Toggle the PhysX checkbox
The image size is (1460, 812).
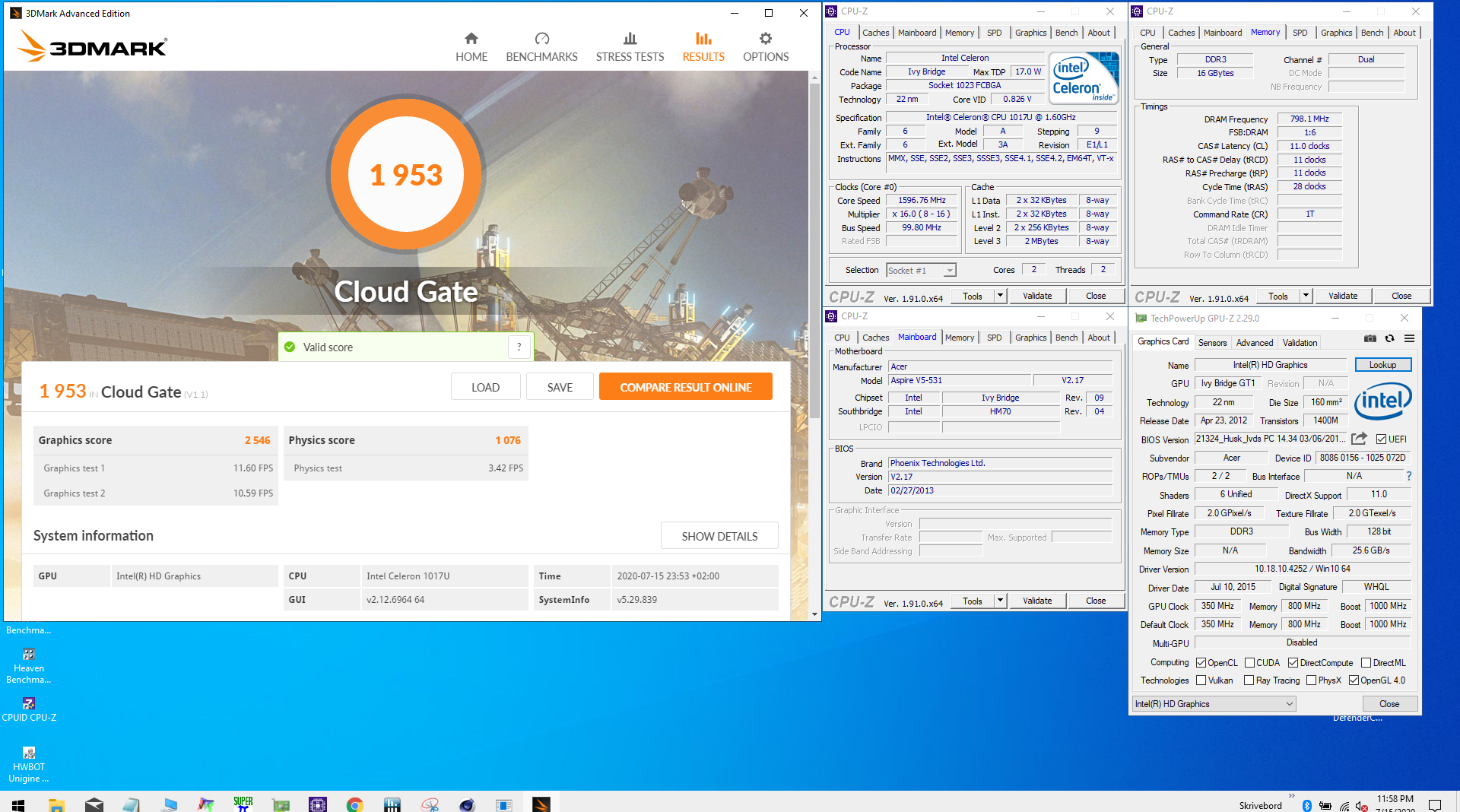pyautogui.click(x=1312, y=680)
